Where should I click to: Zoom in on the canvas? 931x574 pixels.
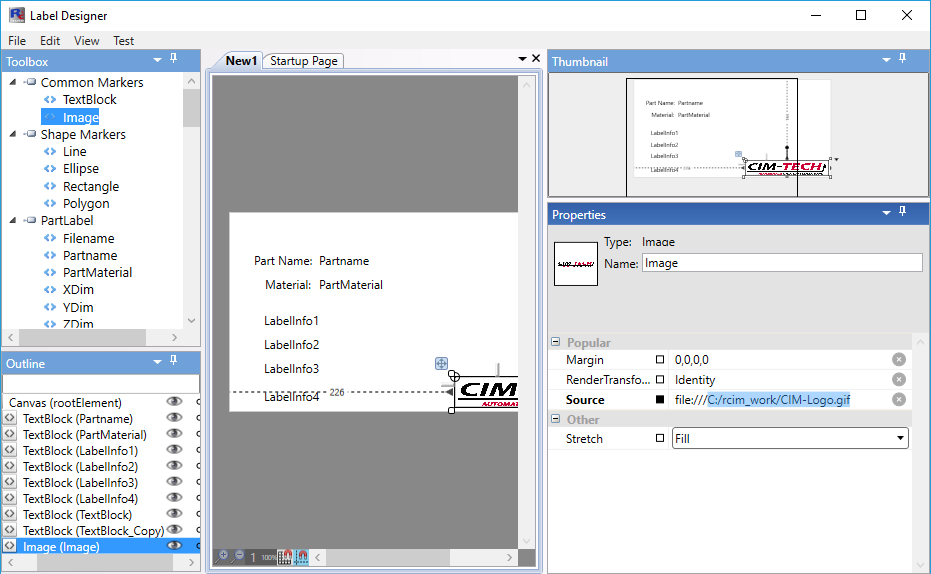coord(222,556)
